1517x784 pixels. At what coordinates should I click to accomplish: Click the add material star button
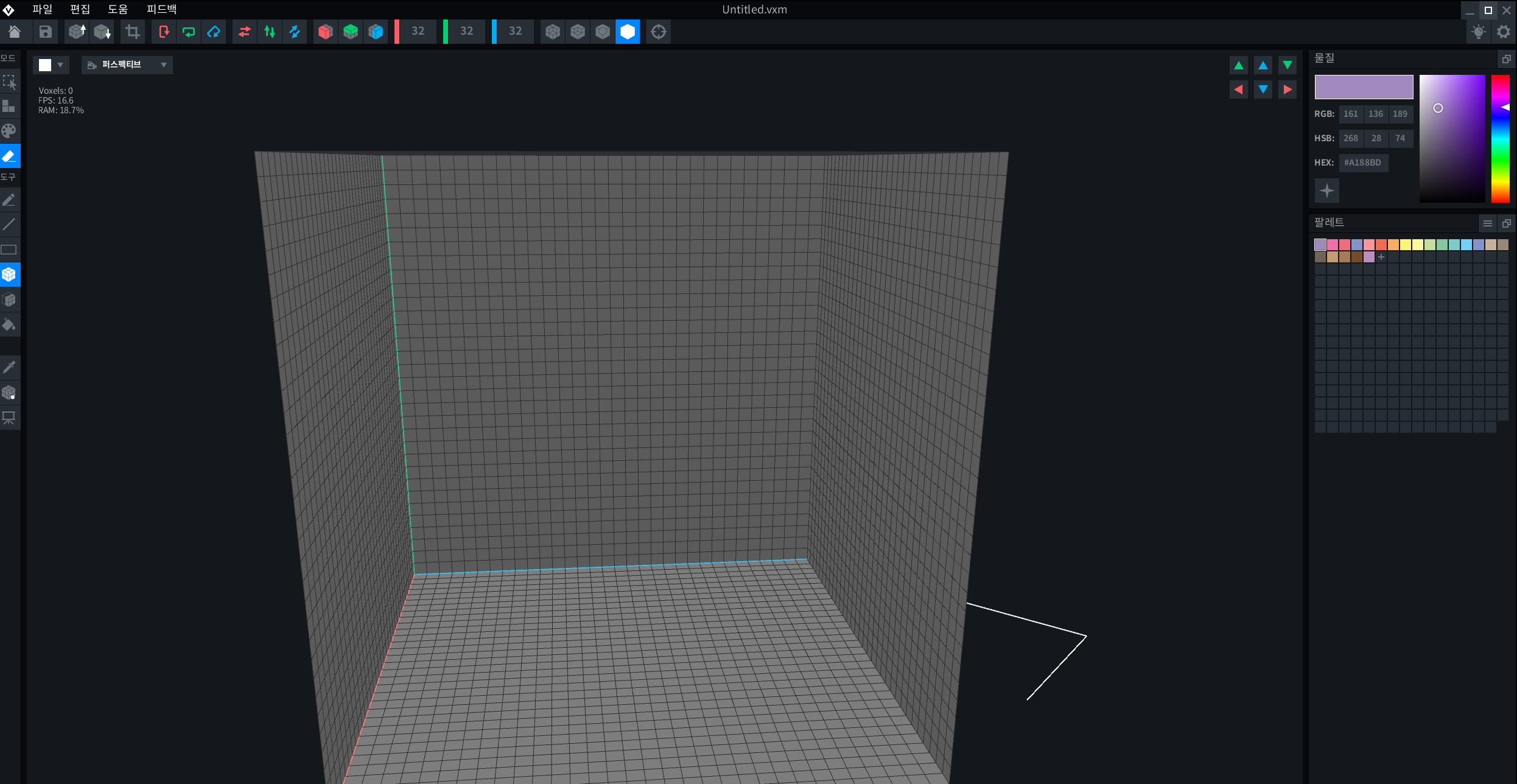pyautogui.click(x=1327, y=191)
